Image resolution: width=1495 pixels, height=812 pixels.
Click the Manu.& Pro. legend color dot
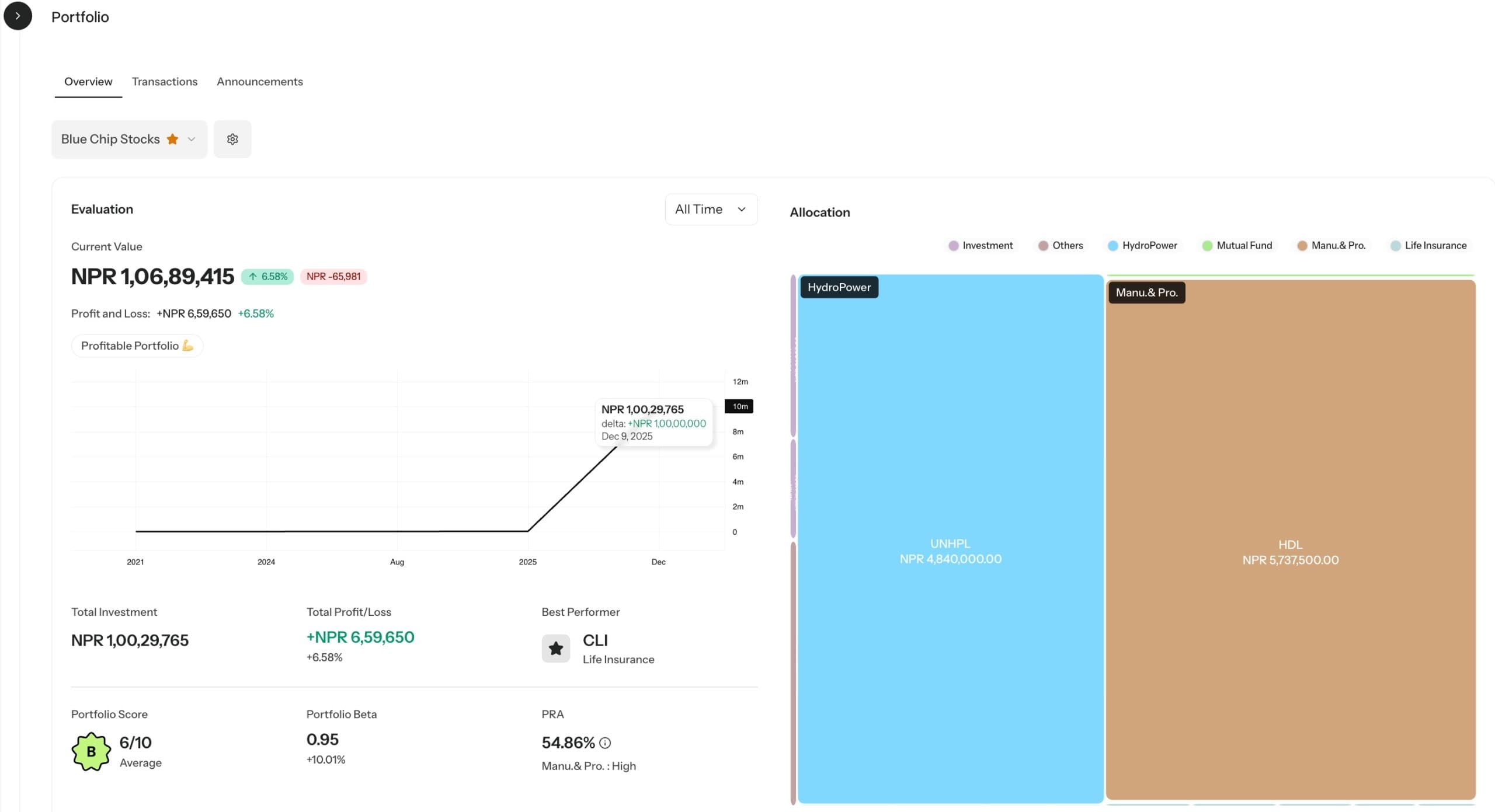tap(1302, 246)
